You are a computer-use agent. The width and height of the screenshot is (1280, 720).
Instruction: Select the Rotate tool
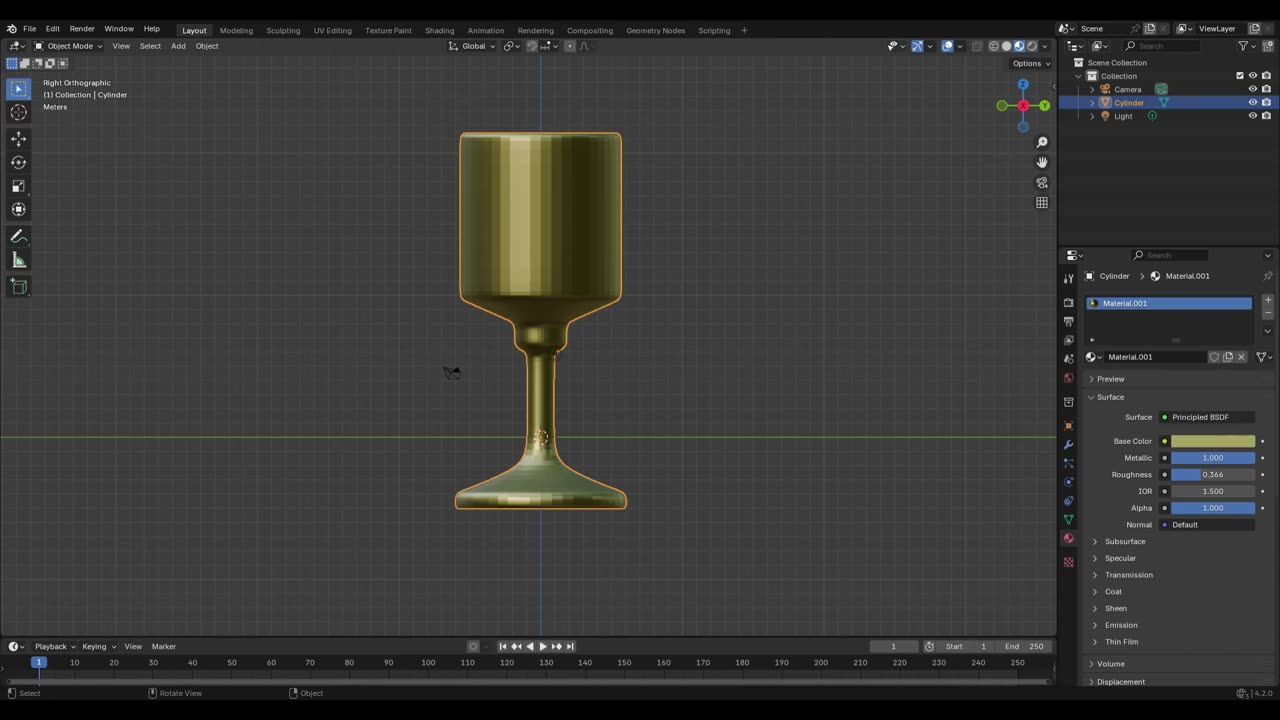[18, 162]
